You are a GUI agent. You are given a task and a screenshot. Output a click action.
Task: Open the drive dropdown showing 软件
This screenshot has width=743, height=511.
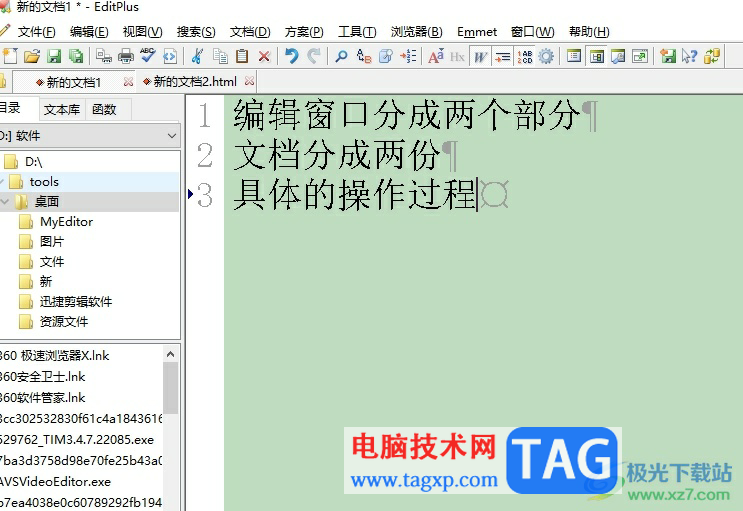point(90,136)
